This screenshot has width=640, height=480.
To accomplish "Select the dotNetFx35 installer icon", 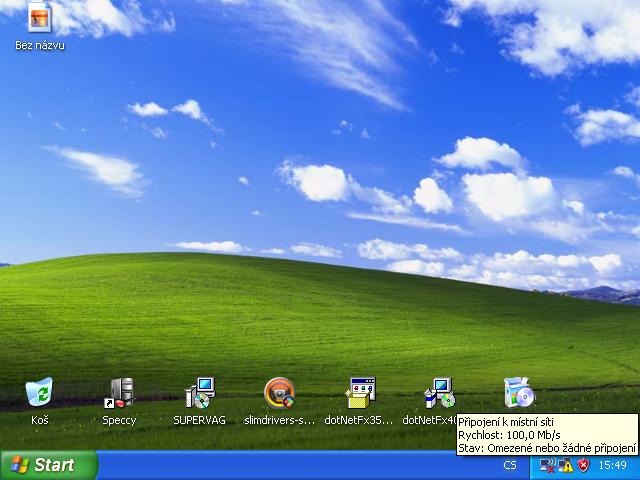I will (x=359, y=393).
